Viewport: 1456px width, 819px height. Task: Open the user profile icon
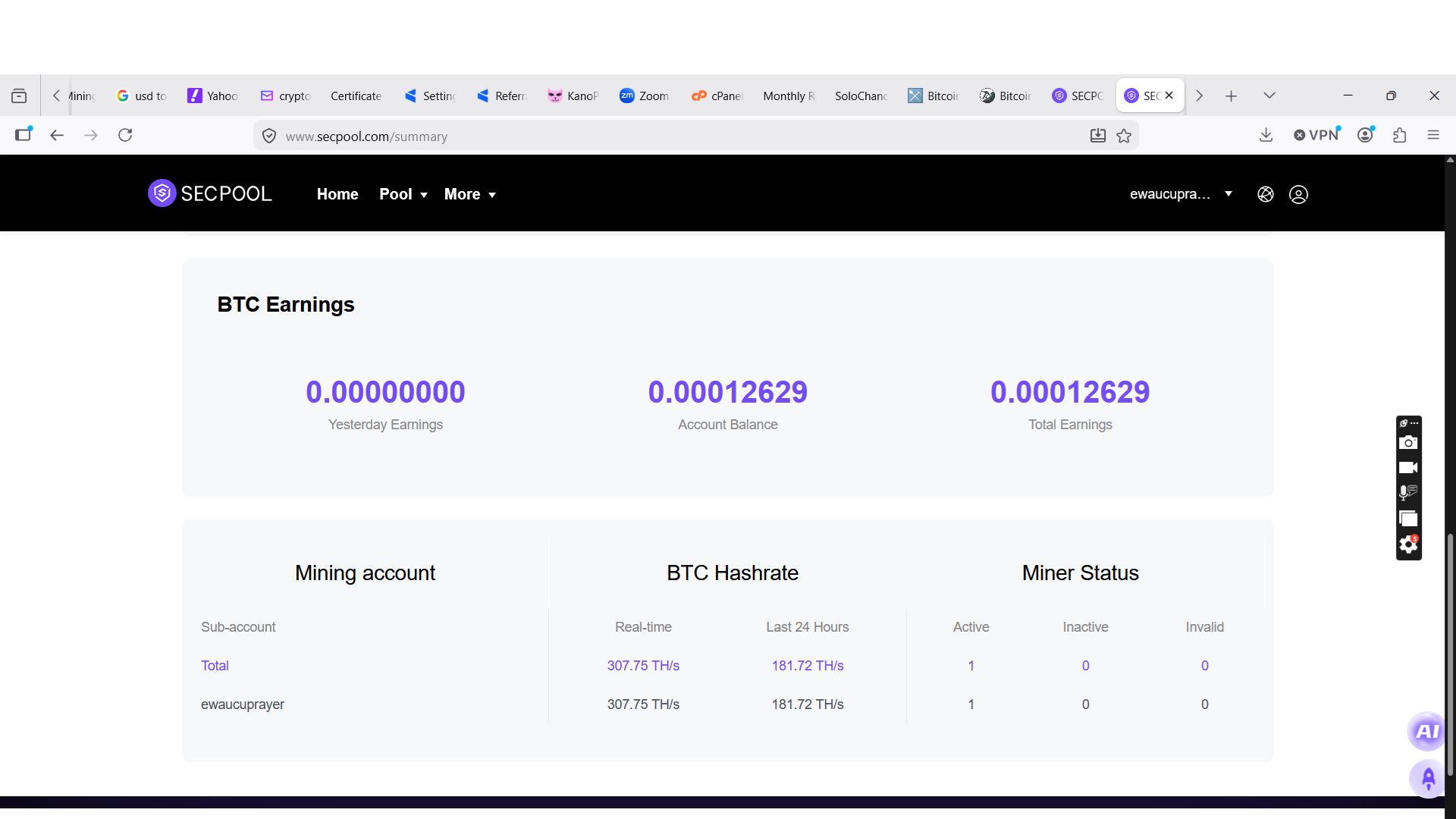pyautogui.click(x=1298, y=194)
